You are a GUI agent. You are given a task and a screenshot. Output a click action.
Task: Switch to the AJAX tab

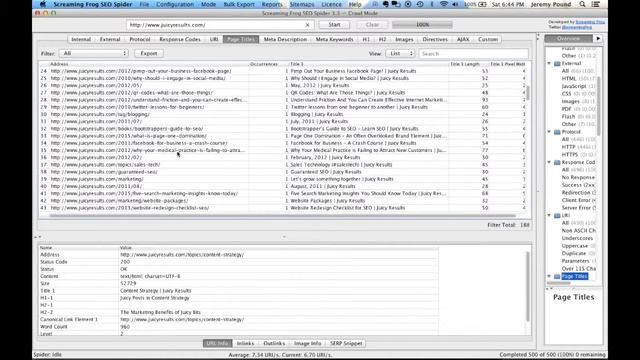463,40
